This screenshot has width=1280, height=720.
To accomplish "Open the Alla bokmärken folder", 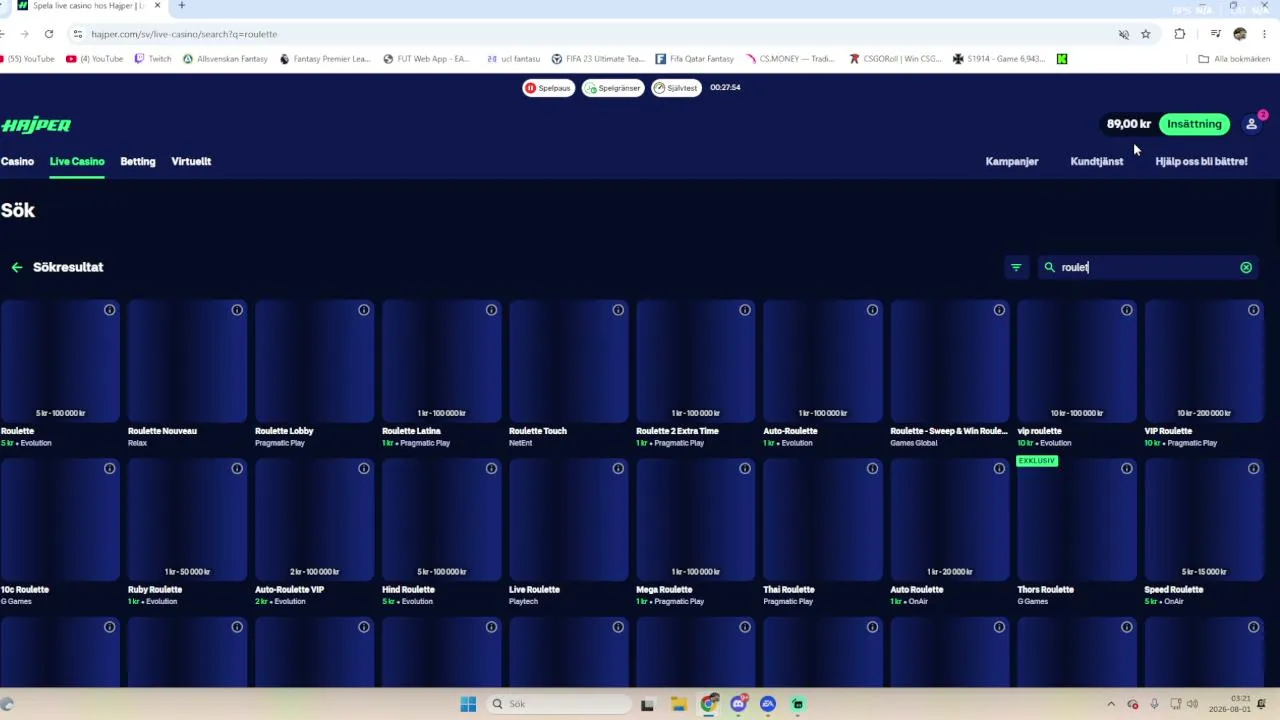I will pyautogui.click(x=1234, y=59).
